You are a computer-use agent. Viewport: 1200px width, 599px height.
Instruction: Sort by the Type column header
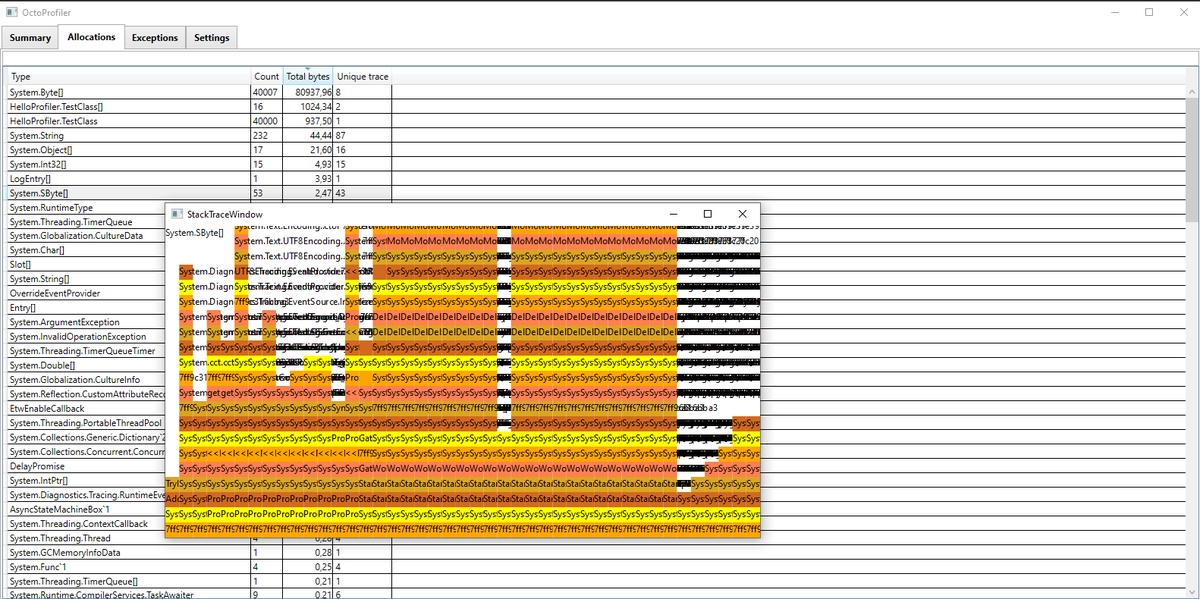click(x=129, y=76)
